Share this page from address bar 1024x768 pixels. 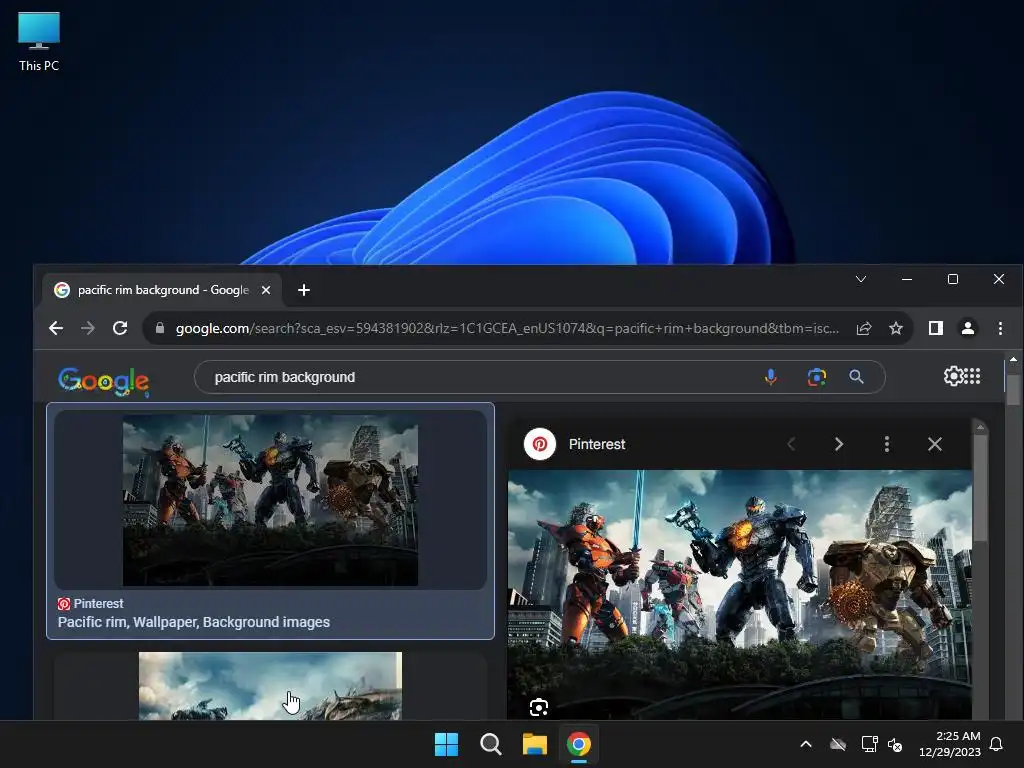pyautogui.click(x=864, y=328)
